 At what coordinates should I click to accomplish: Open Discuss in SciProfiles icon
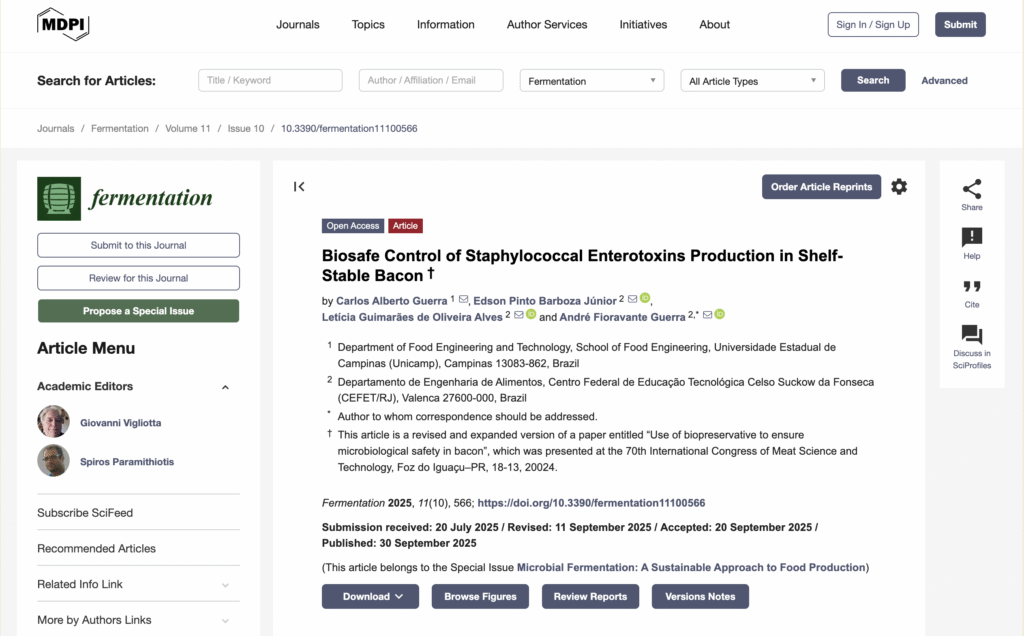click(x=971, y=335)
